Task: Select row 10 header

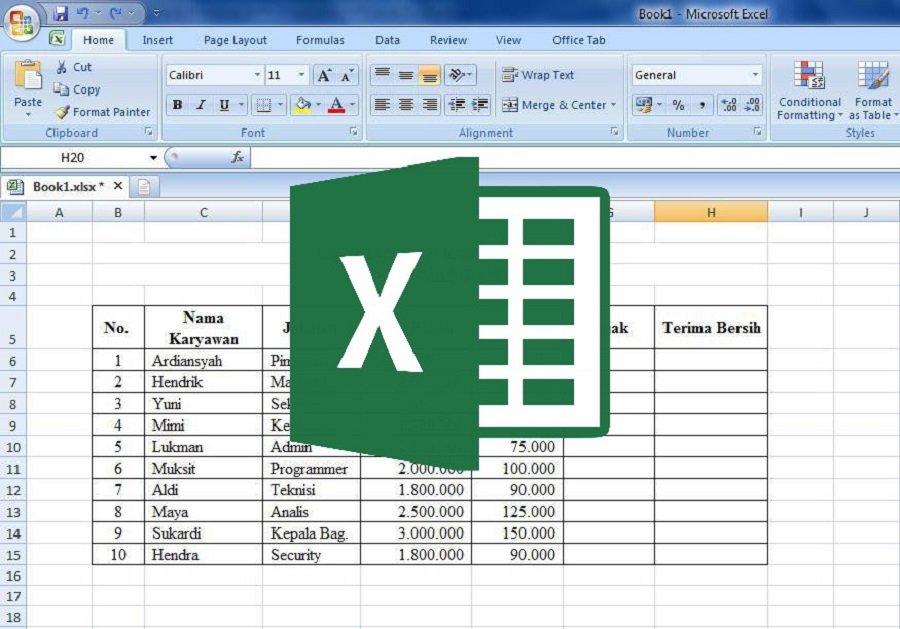Action: point(13,447)
